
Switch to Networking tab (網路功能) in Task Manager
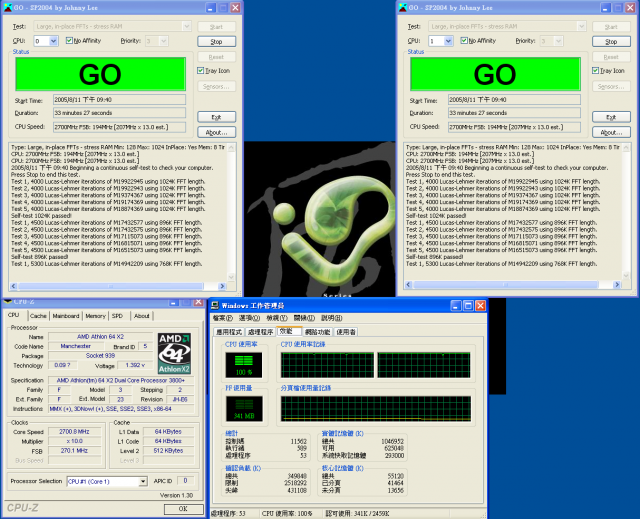click(318, 332)
